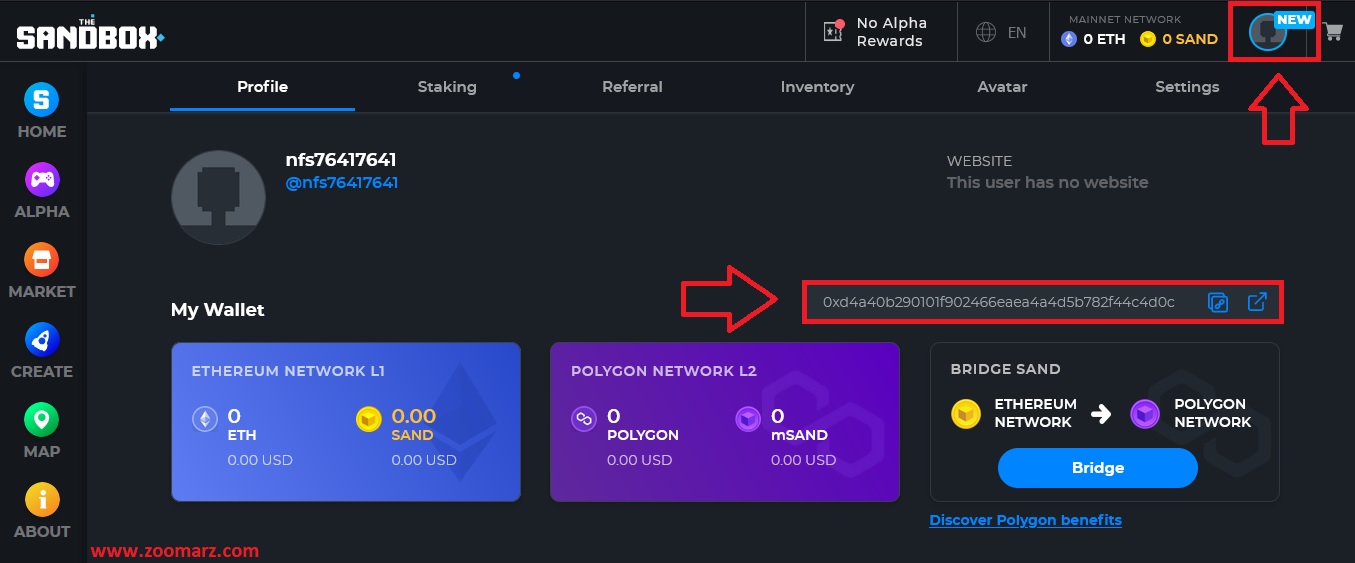The image size is (1355, 563).
Task: Click "This user has no website" text
Action: coord(1047,183)
